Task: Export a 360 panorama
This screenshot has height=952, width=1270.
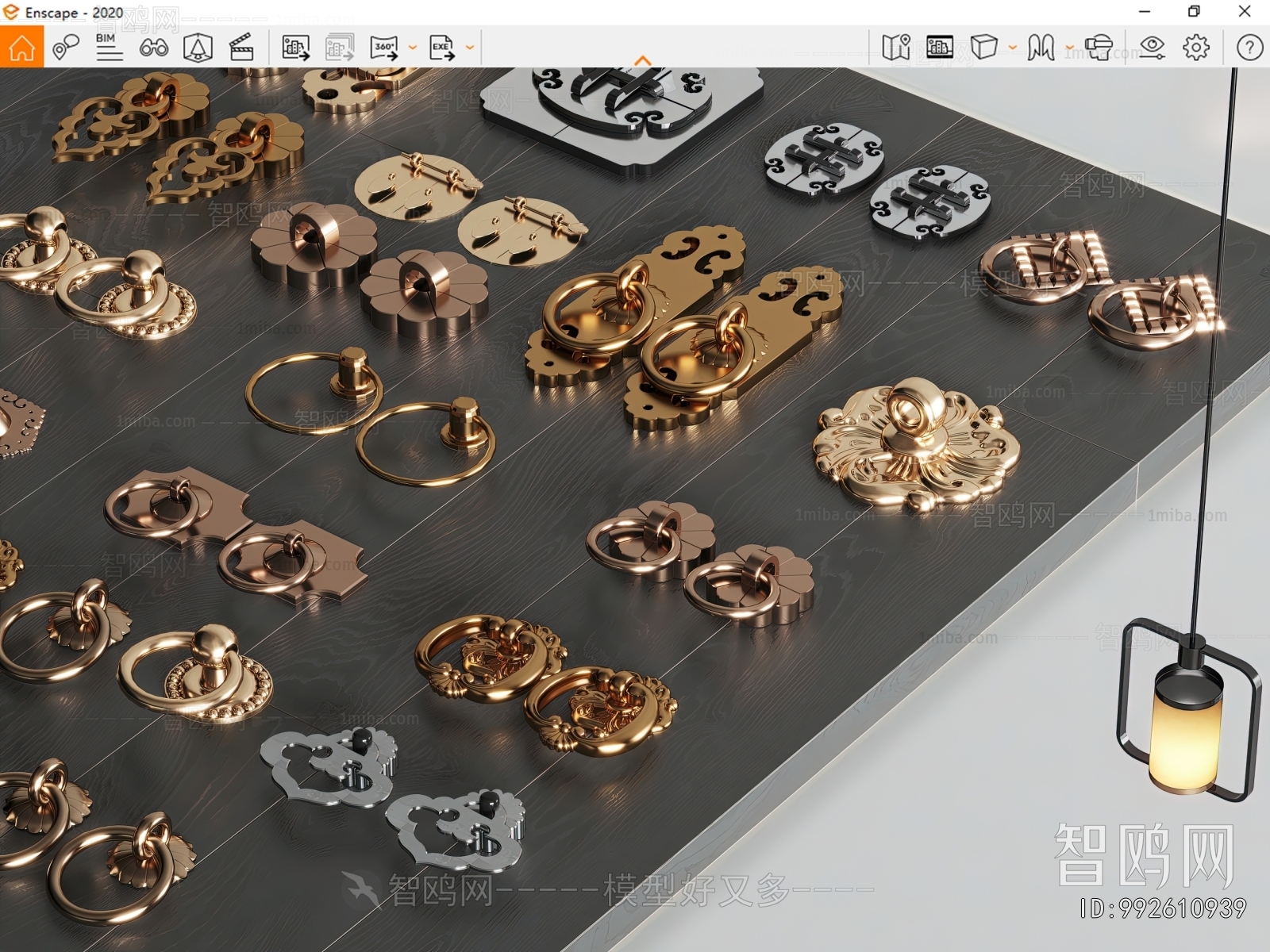Action: click(x=384, y=48)
